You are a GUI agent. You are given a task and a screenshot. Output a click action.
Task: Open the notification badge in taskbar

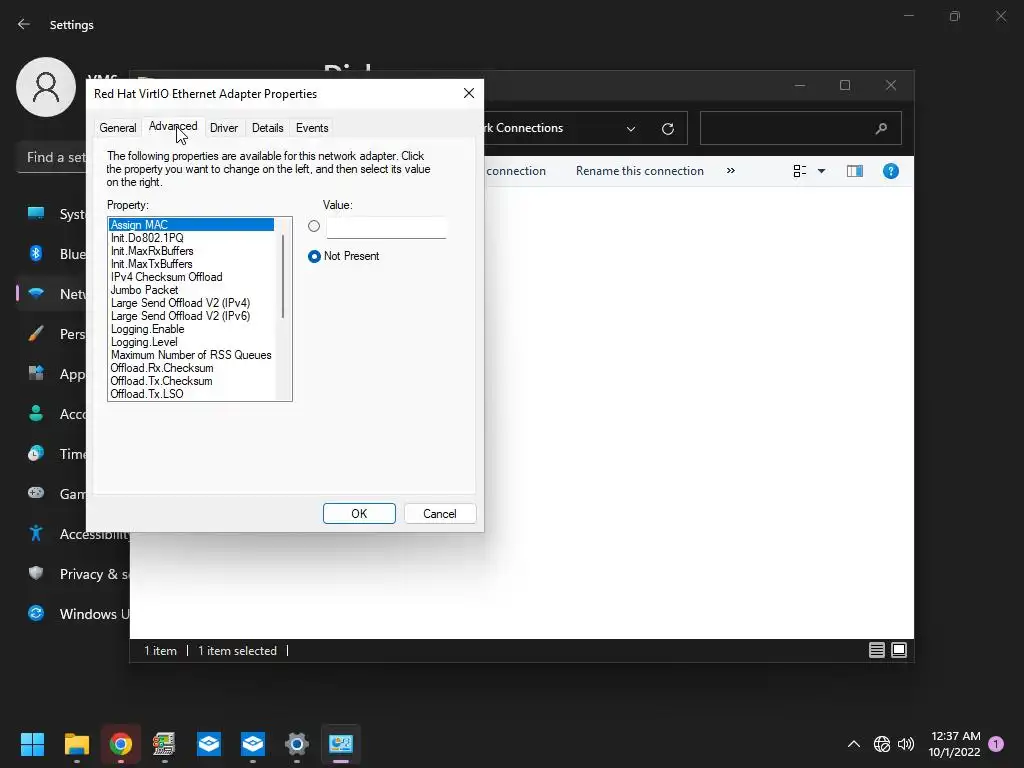coord(997,744)
